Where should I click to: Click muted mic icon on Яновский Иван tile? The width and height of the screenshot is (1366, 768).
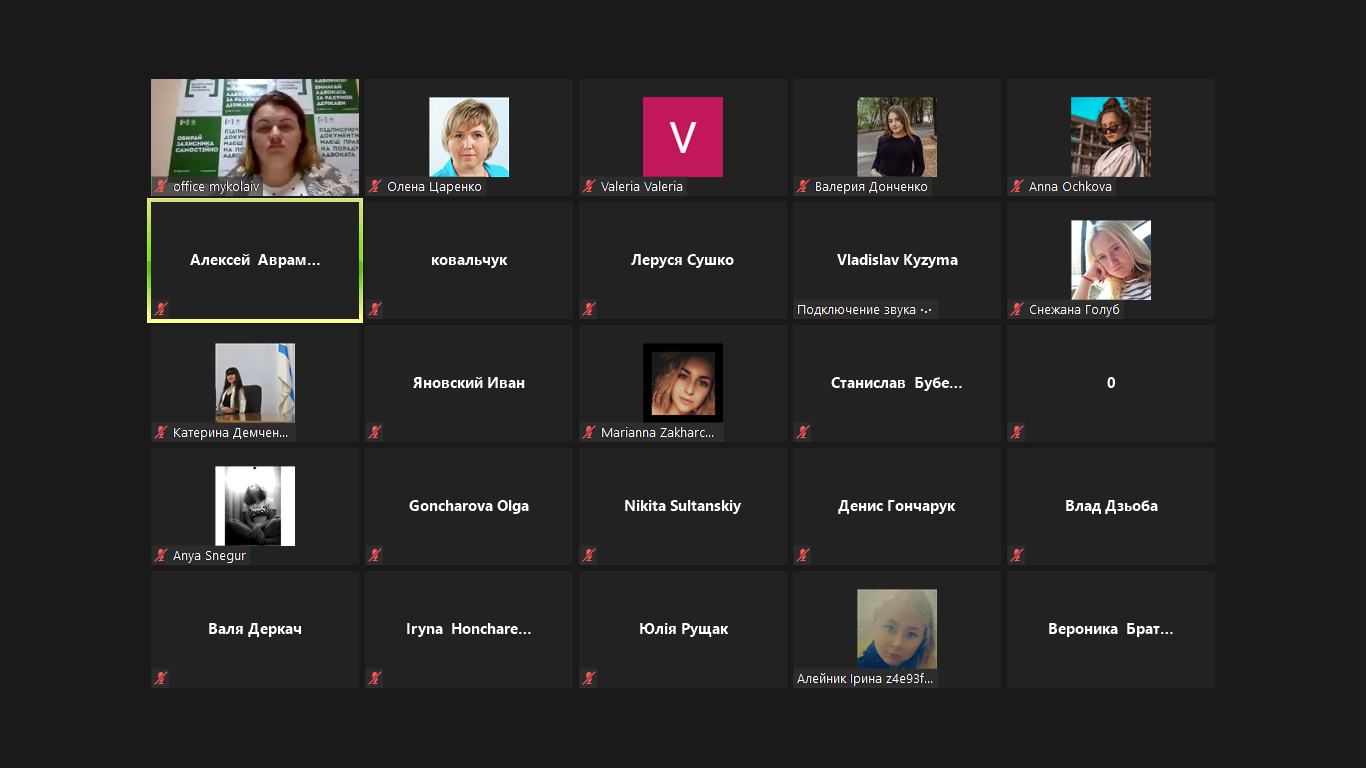375,433
